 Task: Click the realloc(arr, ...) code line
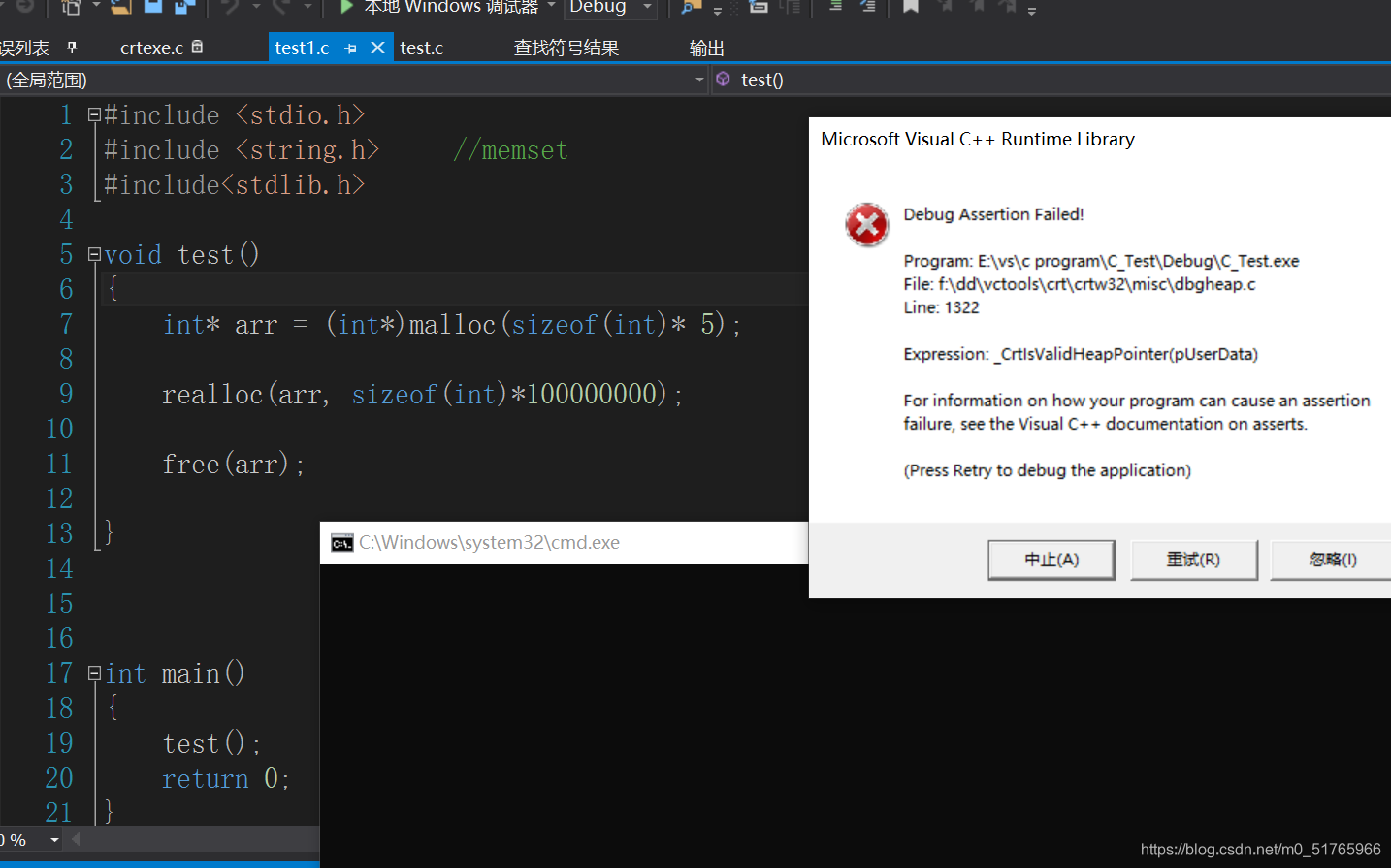click(423, 394)
